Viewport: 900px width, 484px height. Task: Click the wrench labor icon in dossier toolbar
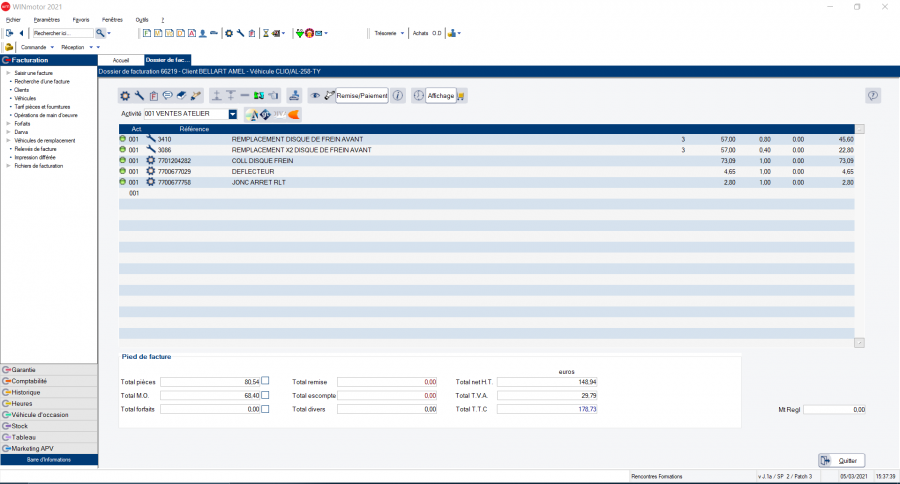(139, 96)
